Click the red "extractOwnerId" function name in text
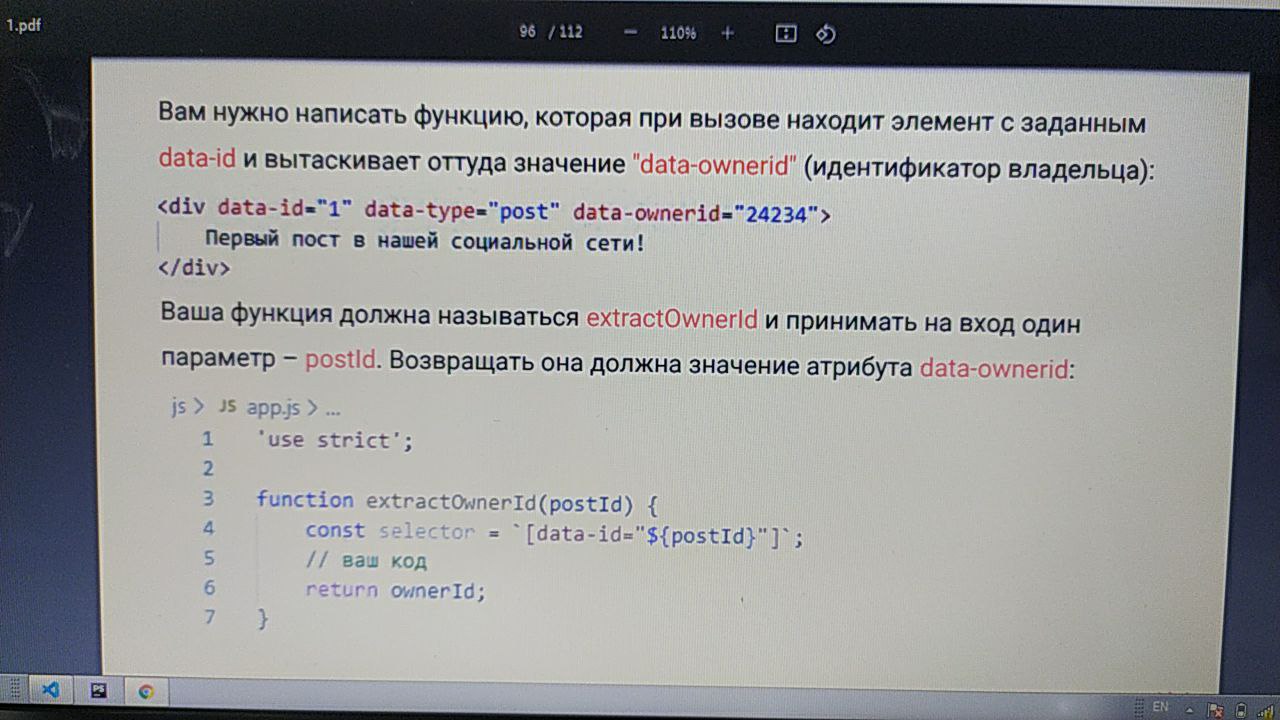 point(672,319)
